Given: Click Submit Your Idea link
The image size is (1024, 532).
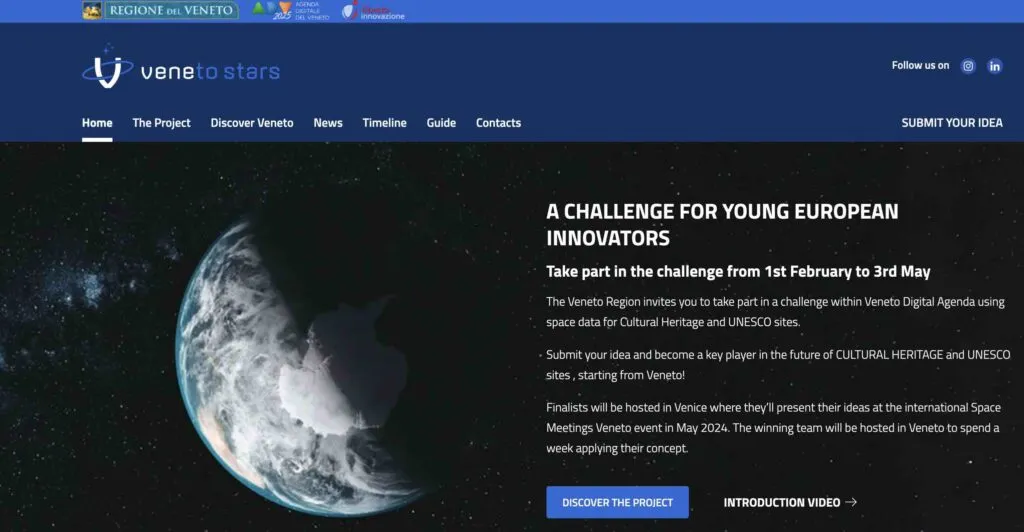Looking at the screenshot, I should (952, 123).
